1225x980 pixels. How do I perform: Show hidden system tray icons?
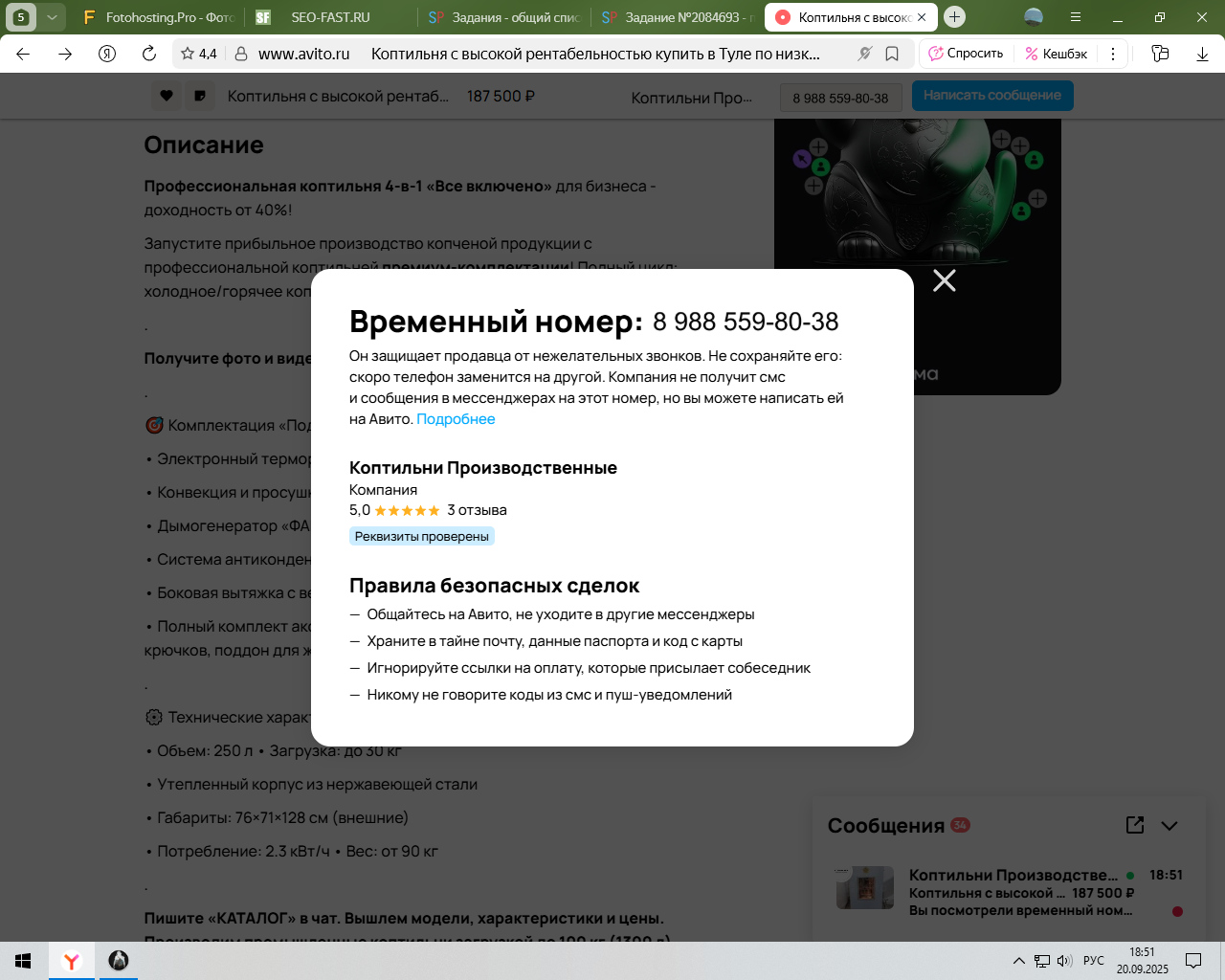[x=1018, y=961]
